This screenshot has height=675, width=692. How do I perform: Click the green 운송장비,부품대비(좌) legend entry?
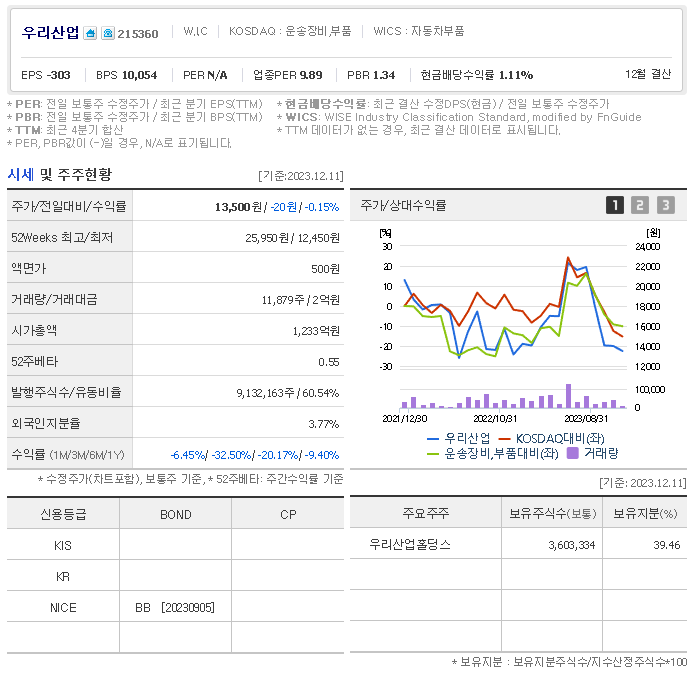[493, 453]
